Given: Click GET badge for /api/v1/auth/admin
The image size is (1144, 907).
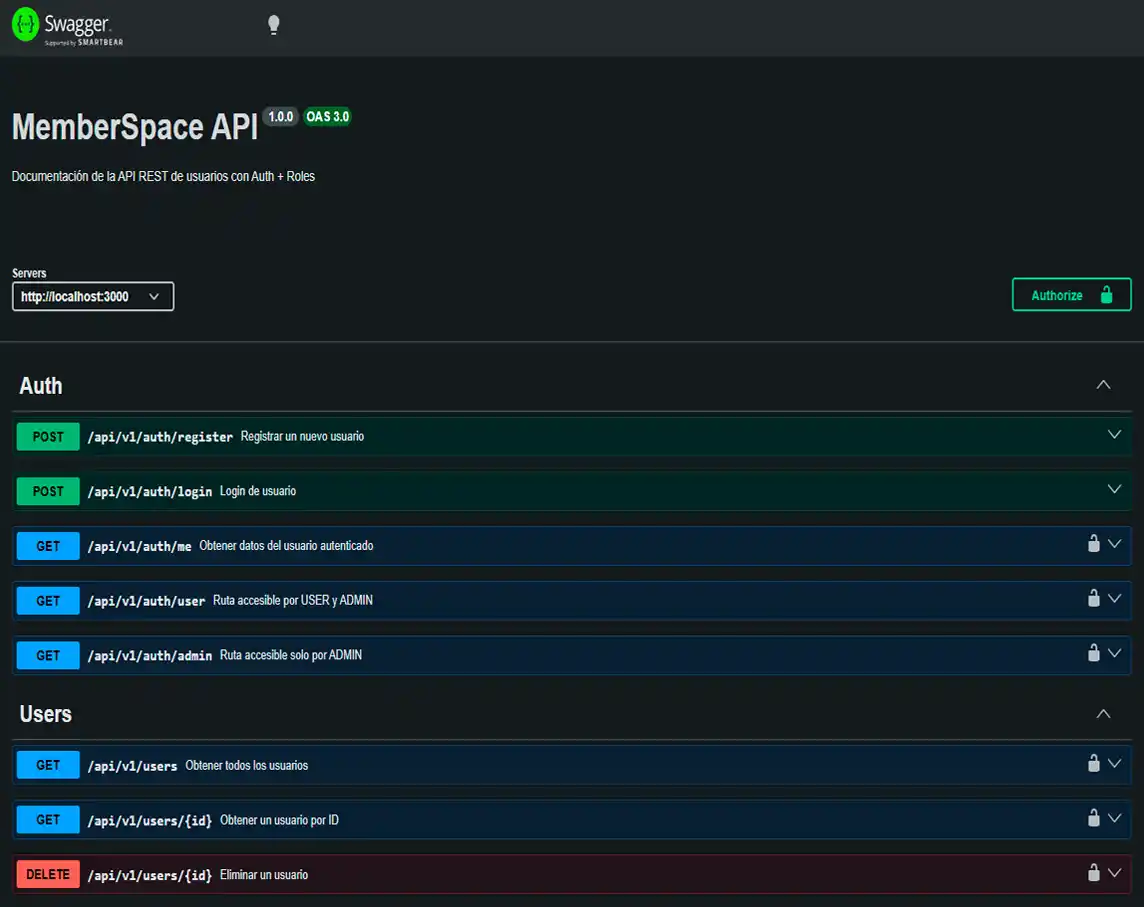Looking at the screenshot, I should [48, 655].
